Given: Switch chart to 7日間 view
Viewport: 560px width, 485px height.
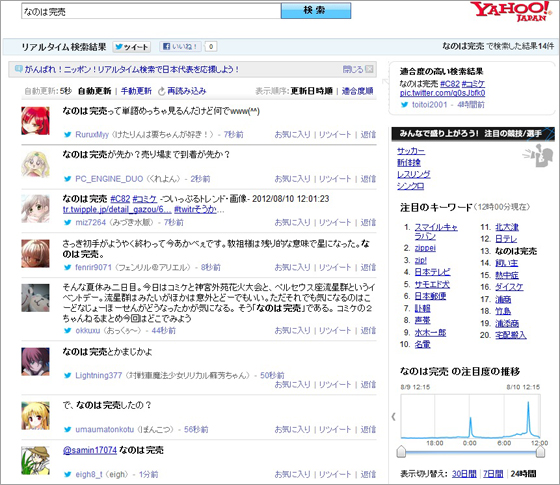Looking at the screenshot, I should coord(493,474).
